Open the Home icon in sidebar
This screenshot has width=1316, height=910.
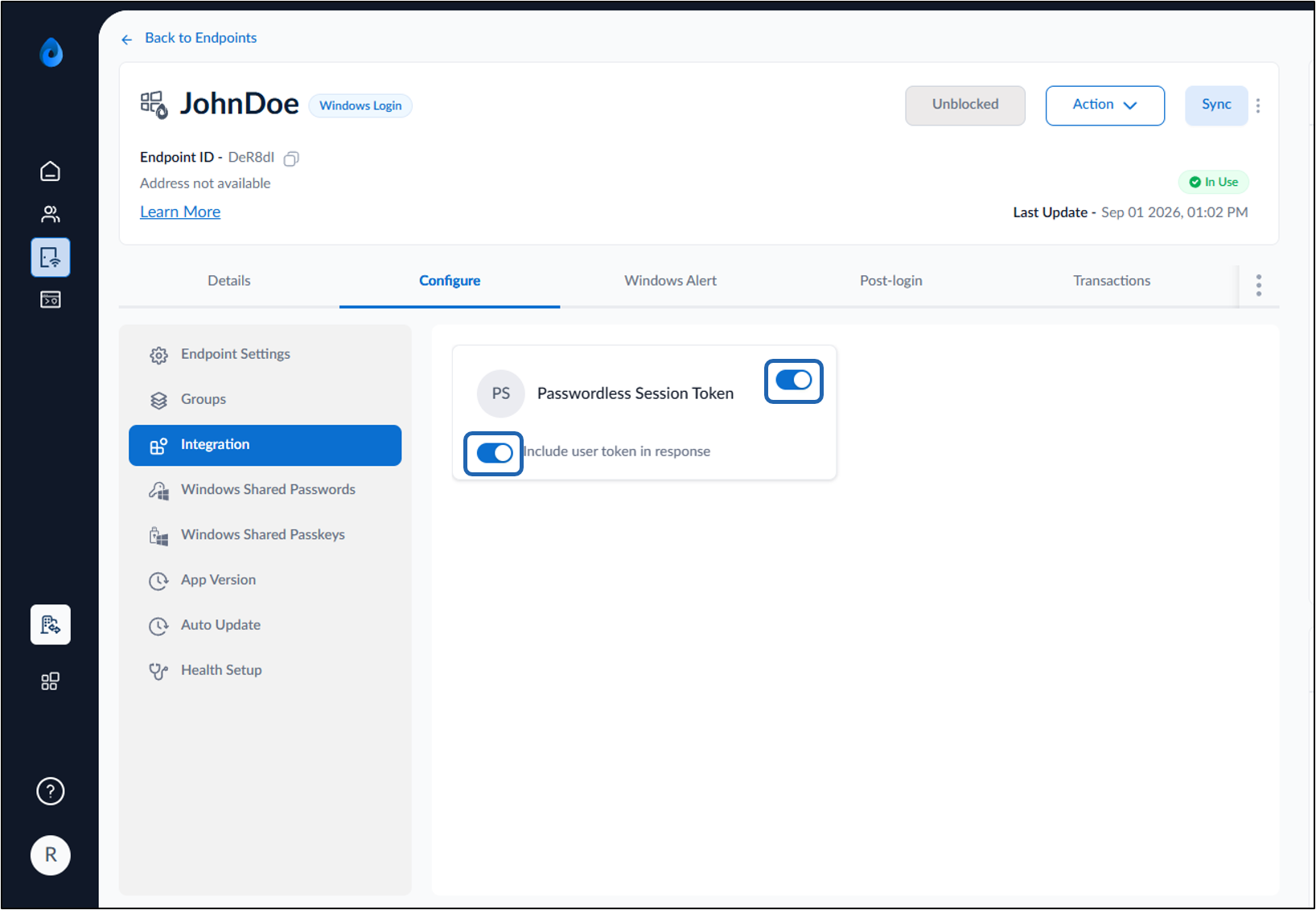coord(50,171)
